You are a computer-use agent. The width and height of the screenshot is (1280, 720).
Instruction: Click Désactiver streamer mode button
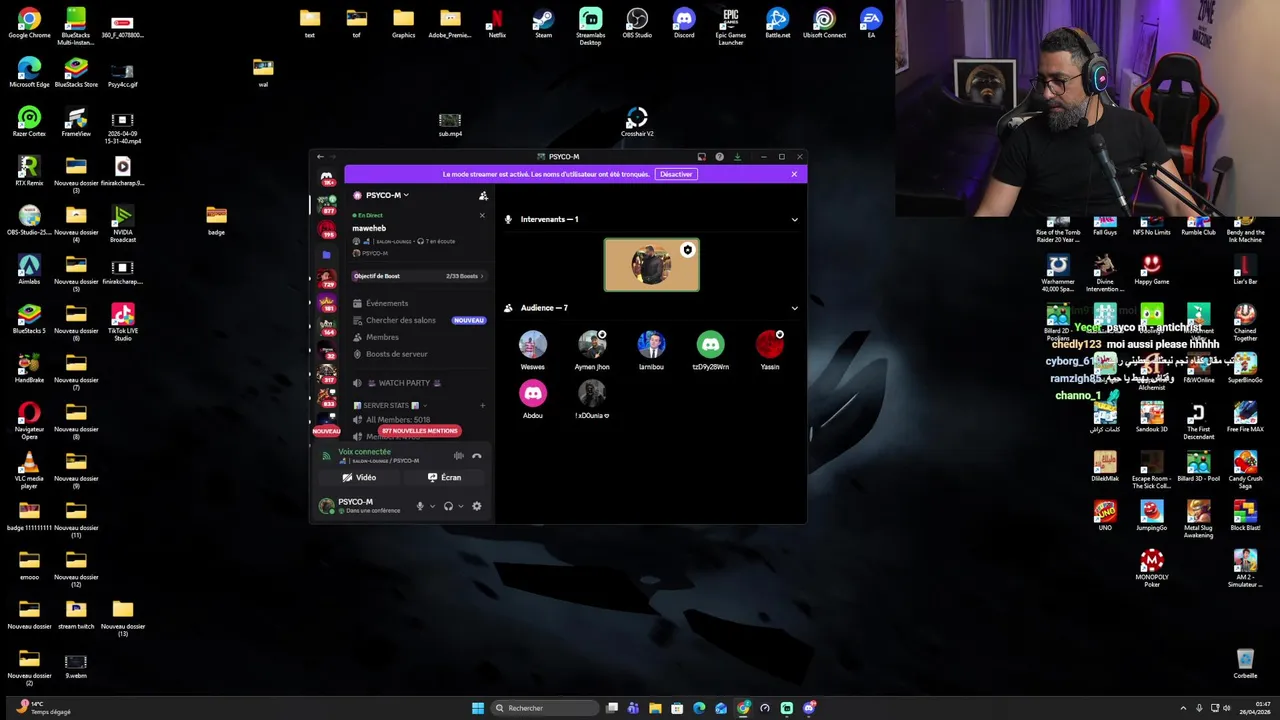676,174
